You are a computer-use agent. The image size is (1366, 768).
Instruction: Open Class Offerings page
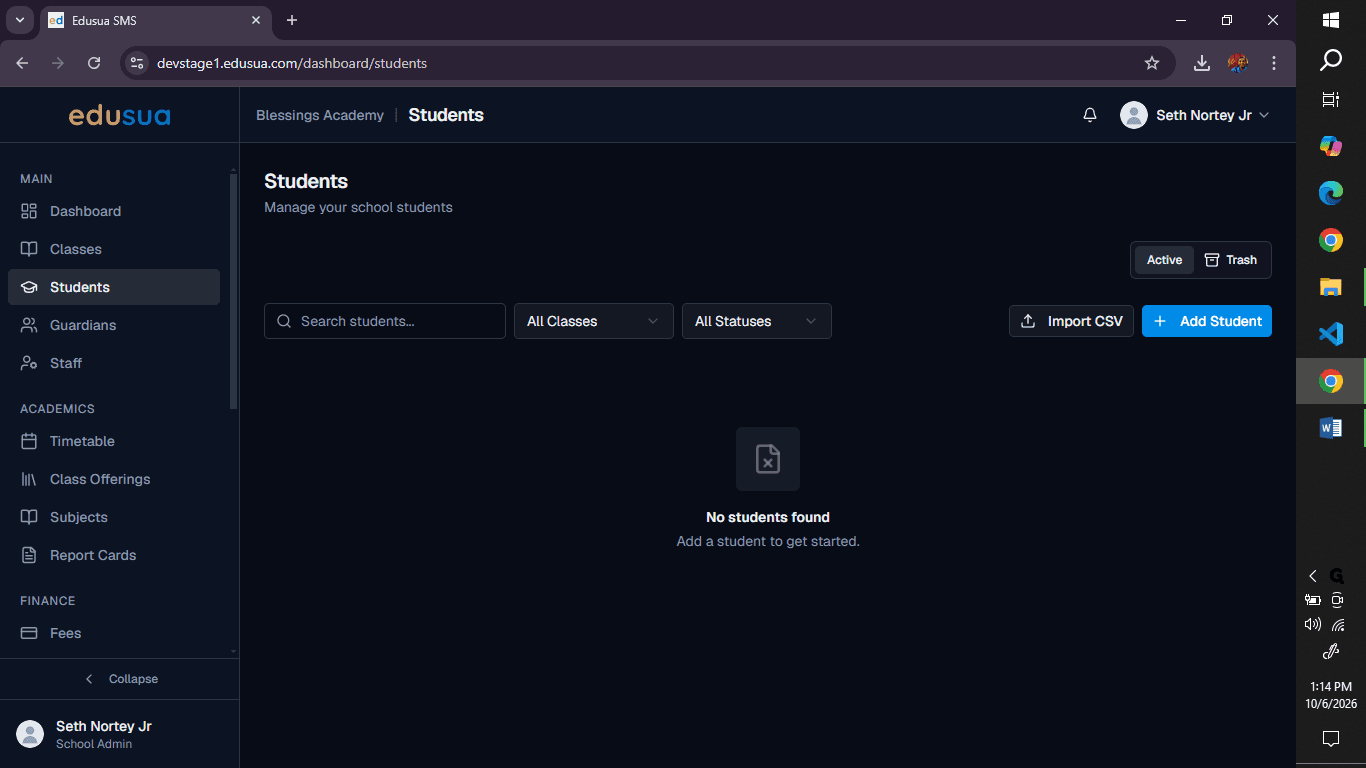click(114, 479)
